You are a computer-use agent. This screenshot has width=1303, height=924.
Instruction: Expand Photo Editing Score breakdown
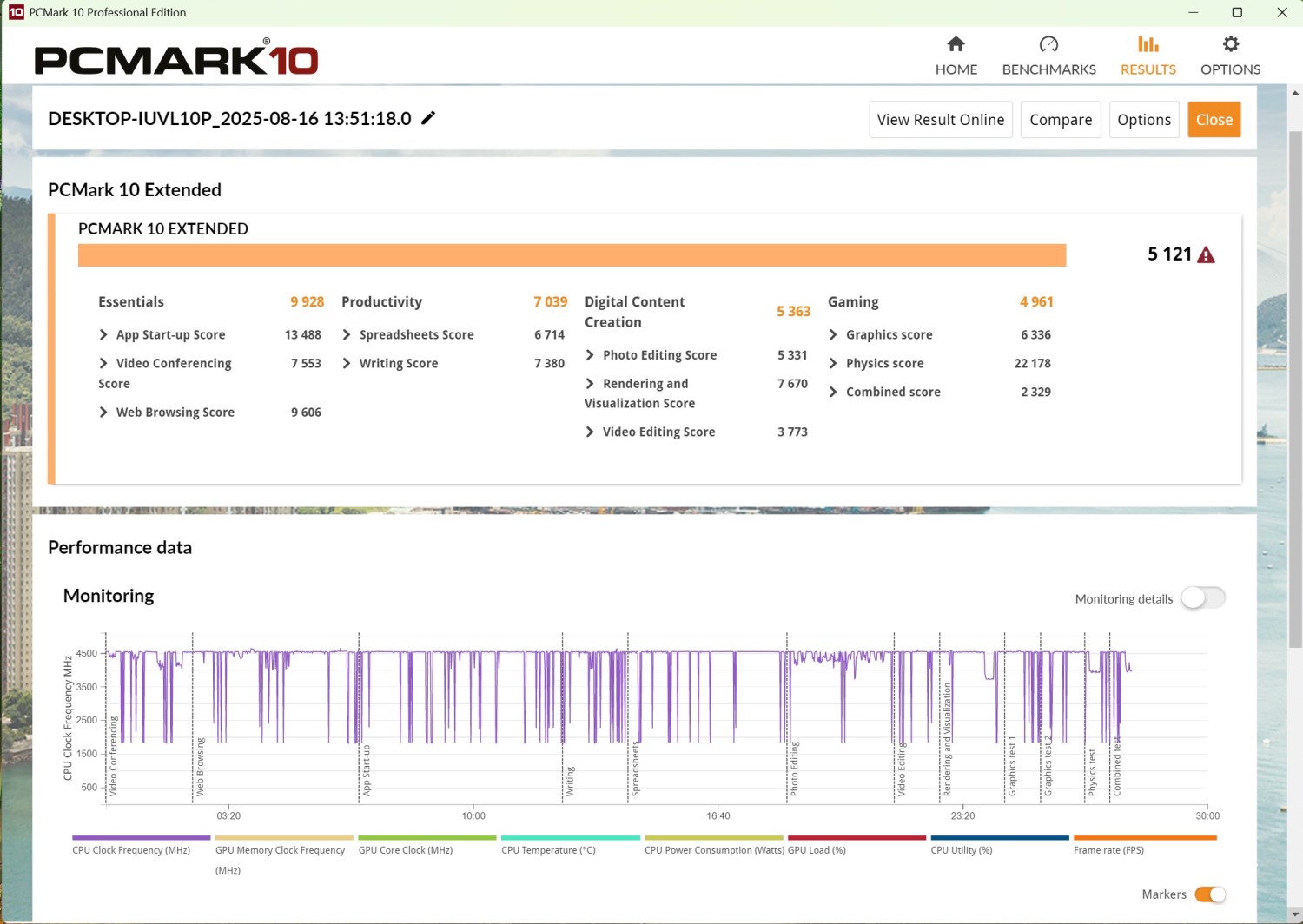(x=590, y=355)
